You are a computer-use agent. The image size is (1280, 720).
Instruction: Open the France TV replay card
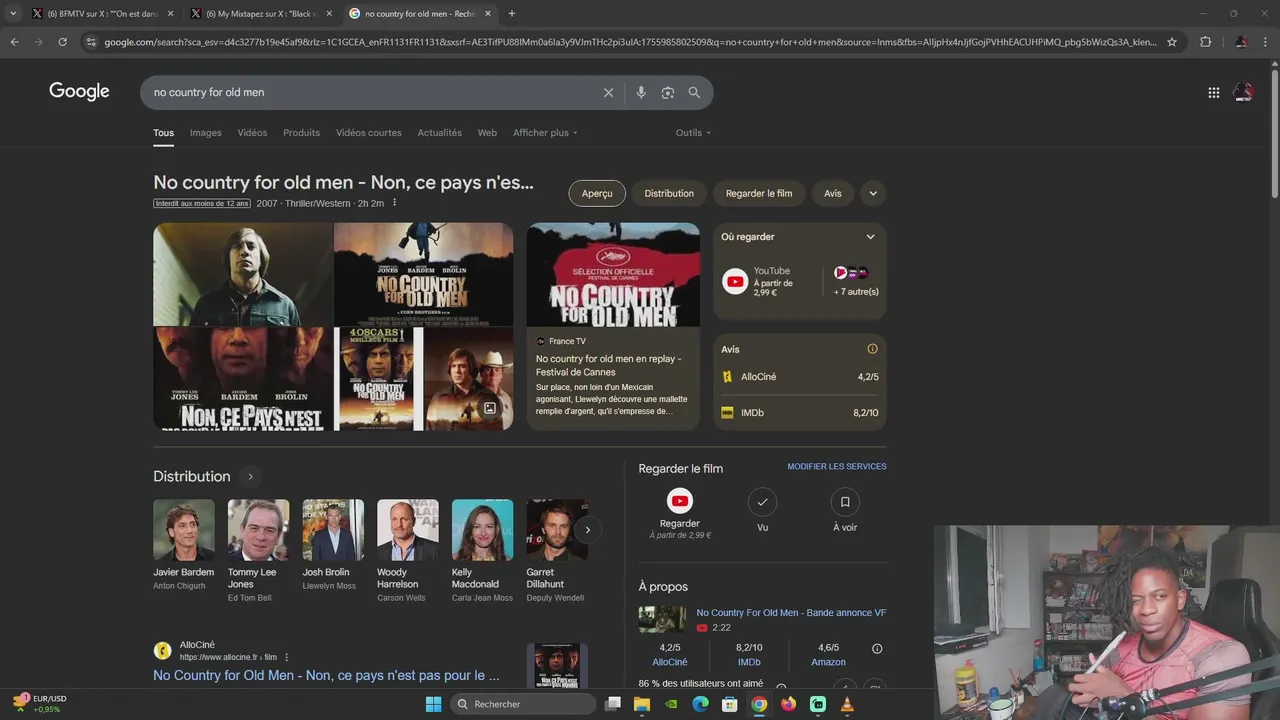(613, 326)
